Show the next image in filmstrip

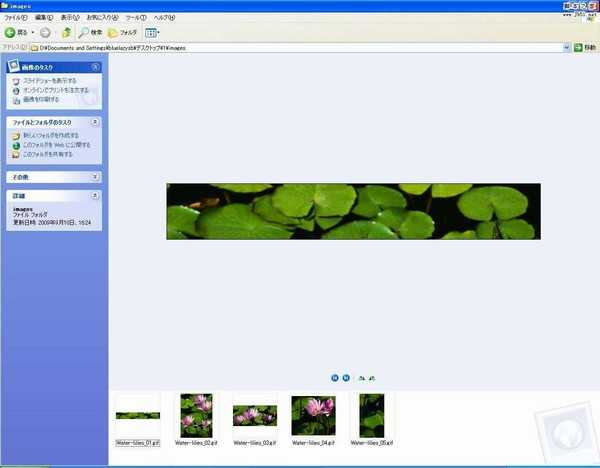[x=346, y=378]
